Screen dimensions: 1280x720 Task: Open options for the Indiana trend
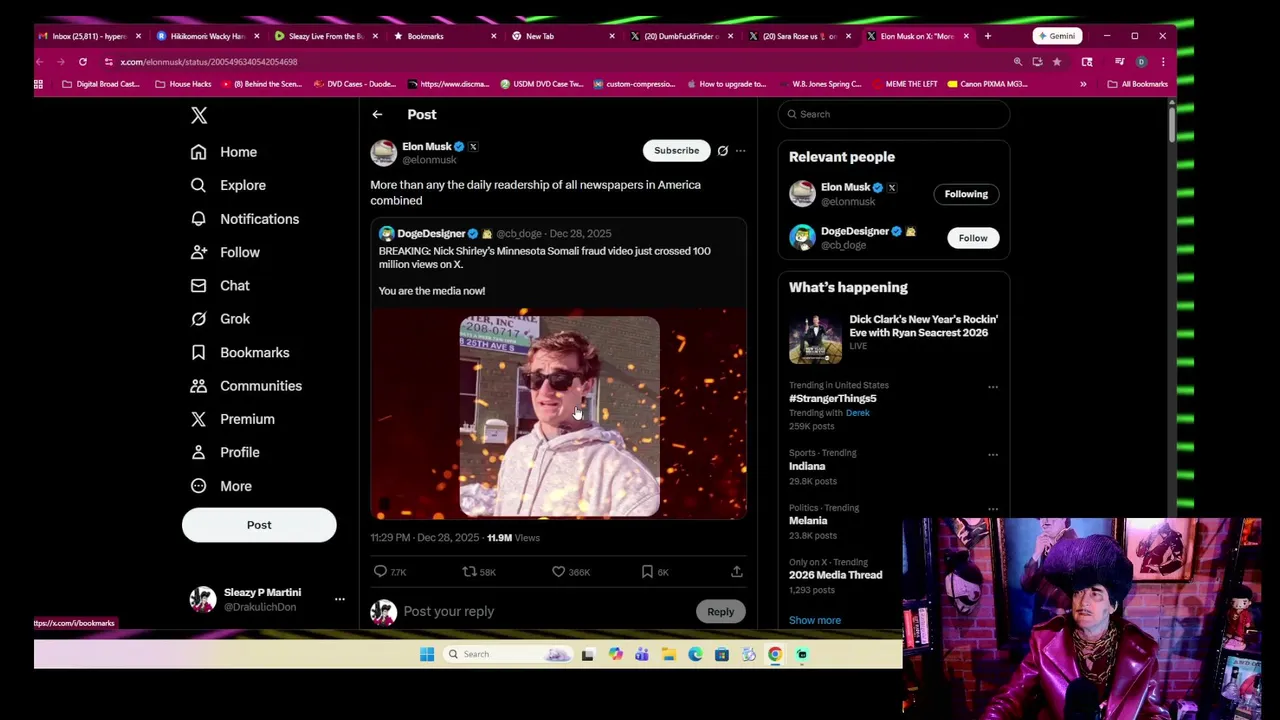point(993,455)
